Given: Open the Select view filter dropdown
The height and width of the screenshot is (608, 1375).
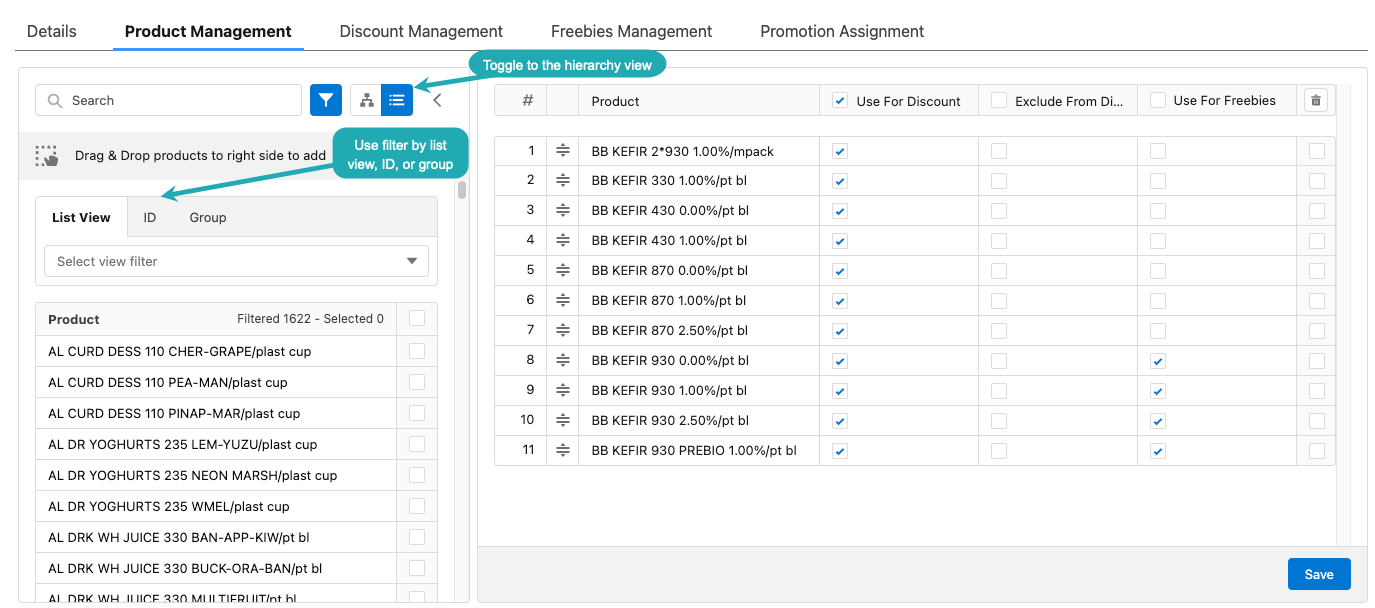Looking at the screenshot, I should click(236, 261).
